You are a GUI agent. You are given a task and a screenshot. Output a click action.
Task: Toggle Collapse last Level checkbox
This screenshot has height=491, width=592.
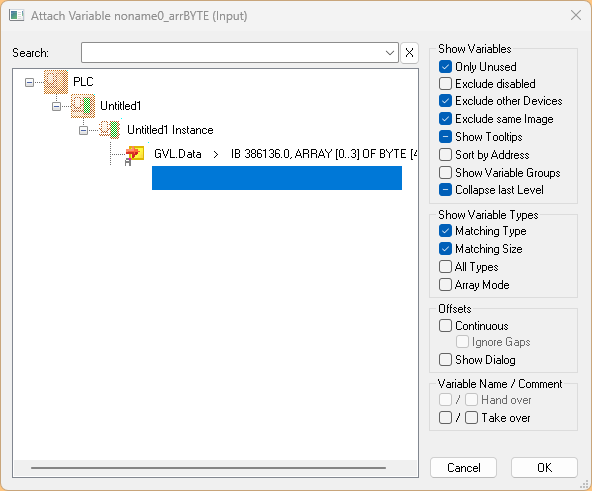446,190
